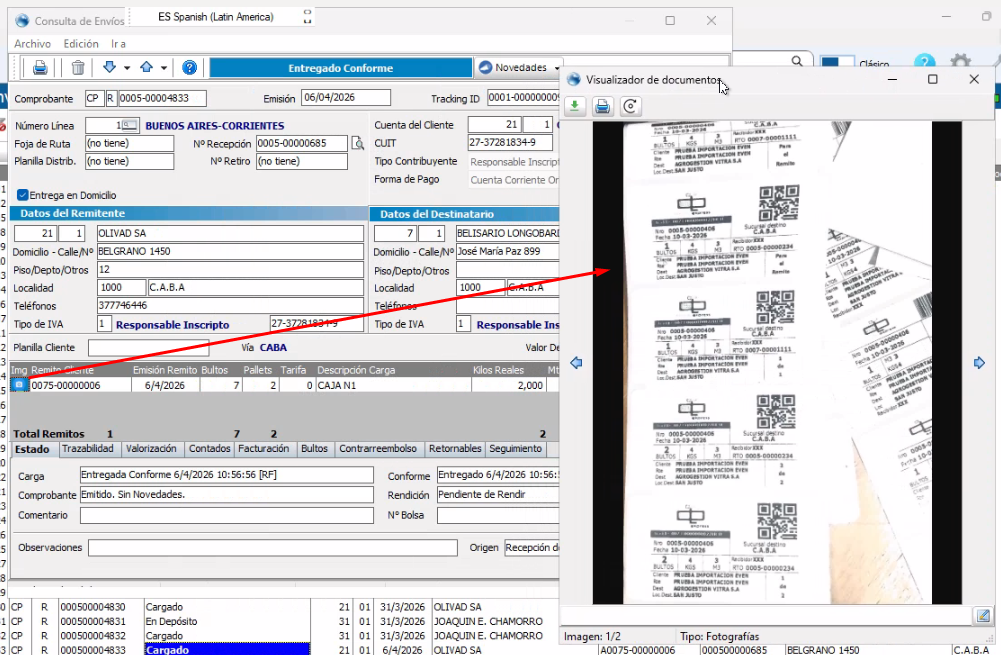The image size is (1001, 655).
Task: Switch to the Estado tab
Action: click(x=32, y=449)
